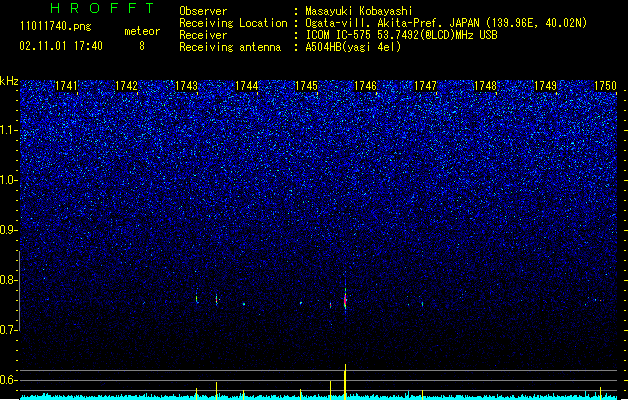Click the 'Receiving Location' label
This screenshot has width=629, height=400.
233,23
